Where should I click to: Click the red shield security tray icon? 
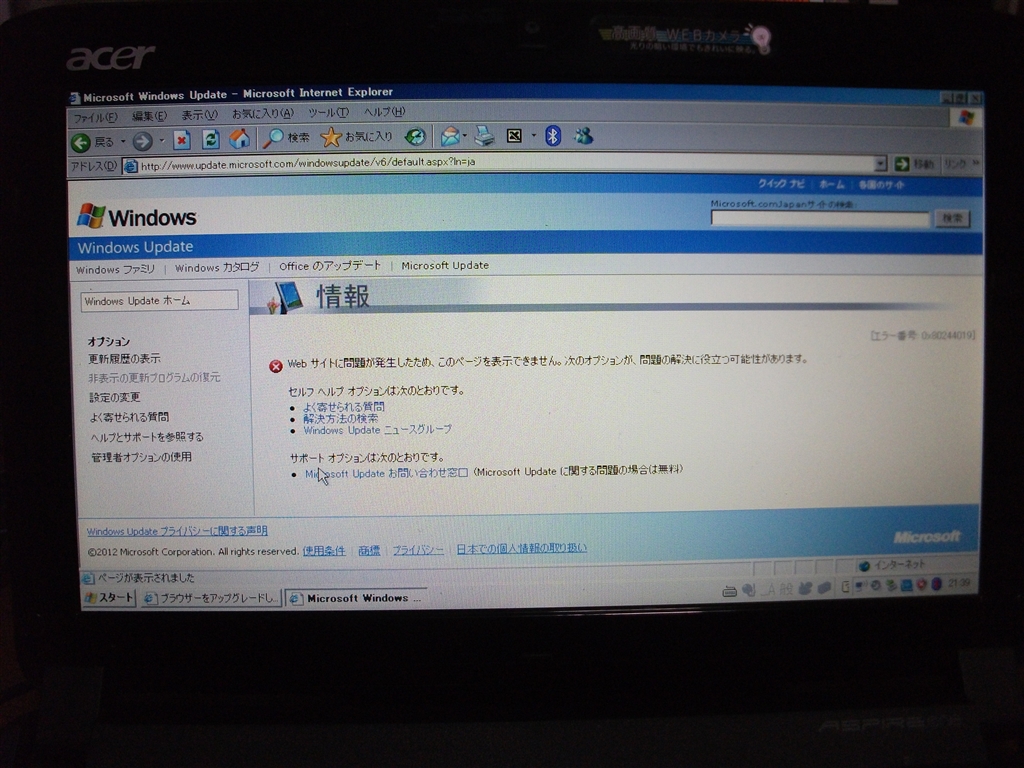tap(921, 584)
